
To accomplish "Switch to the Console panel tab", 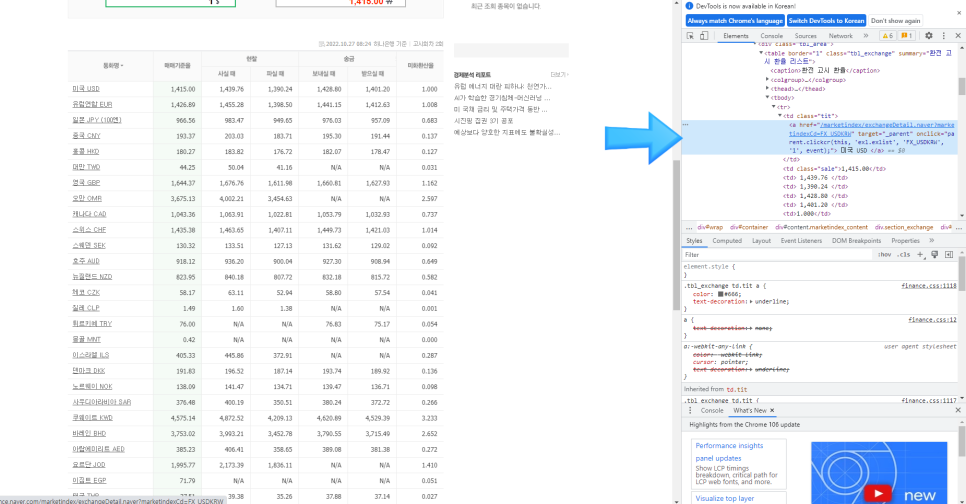I will click(771, 36).
